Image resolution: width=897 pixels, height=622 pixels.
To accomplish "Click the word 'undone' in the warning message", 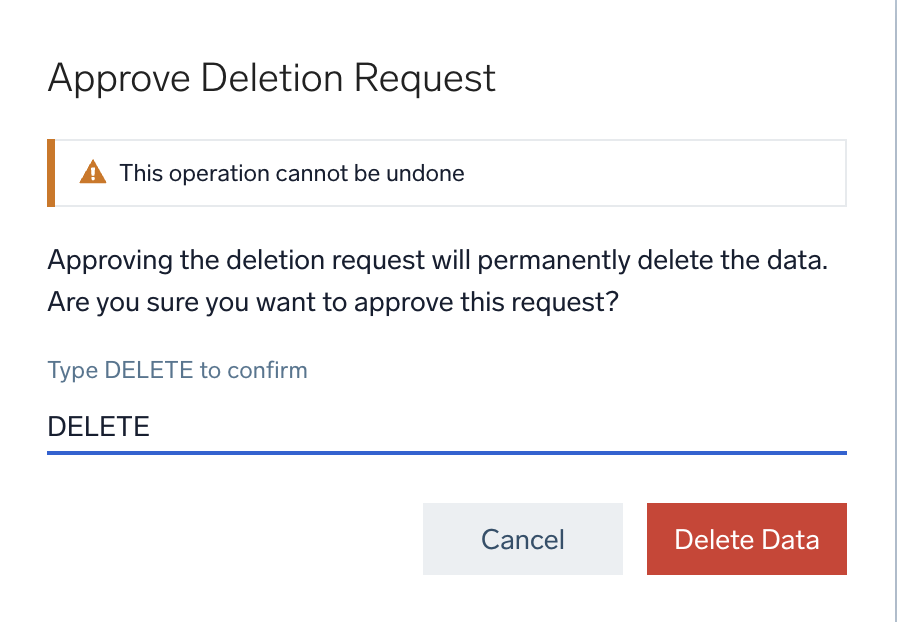I will pyautogui.click(x=430, y=173).
